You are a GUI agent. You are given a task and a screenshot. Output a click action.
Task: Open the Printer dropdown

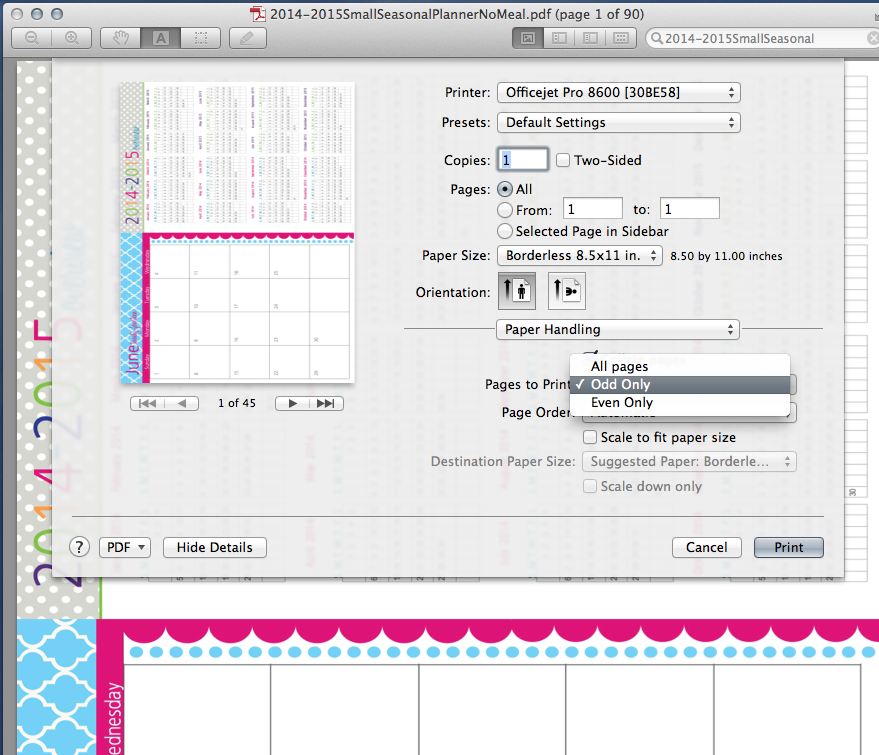coord(618,92)
